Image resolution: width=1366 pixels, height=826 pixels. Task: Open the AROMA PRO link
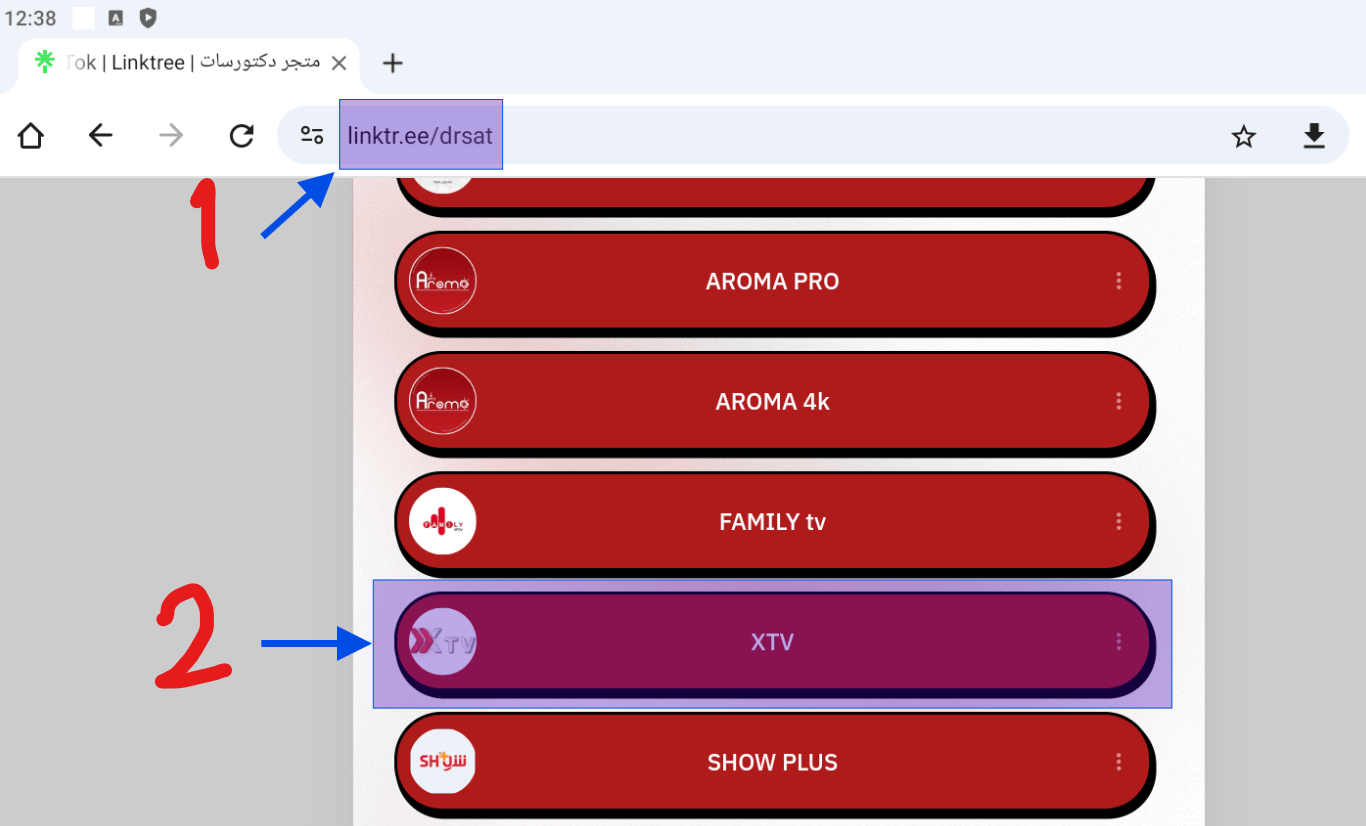[x=772, y=282]
